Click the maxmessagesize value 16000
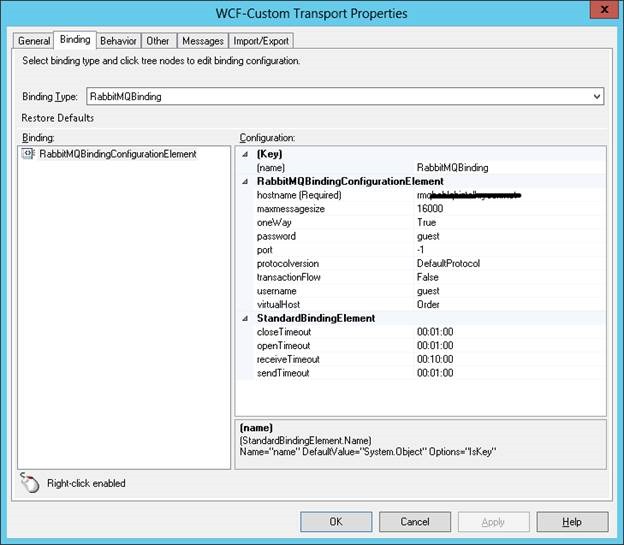 click(430, 209)
